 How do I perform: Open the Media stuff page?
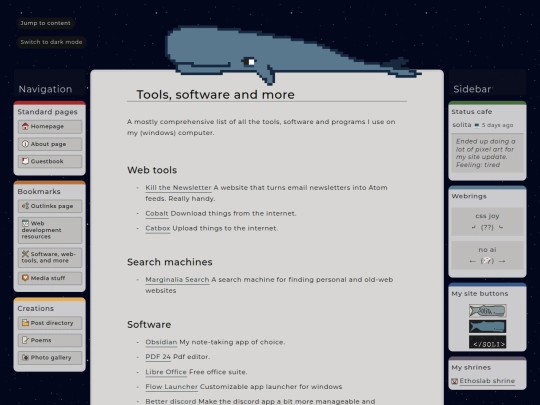(x=50, y=278)
